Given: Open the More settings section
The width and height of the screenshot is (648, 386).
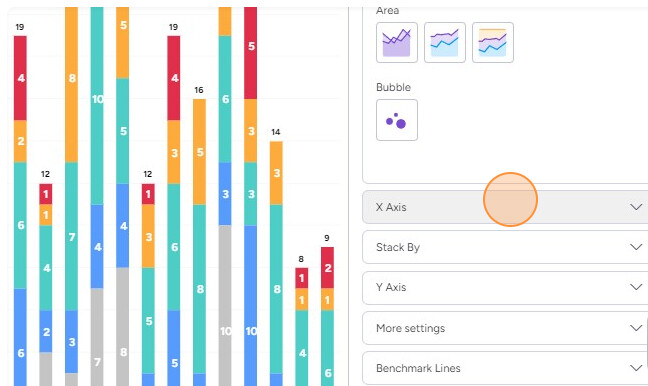Looking at the screenshot, I should point(505,328).
